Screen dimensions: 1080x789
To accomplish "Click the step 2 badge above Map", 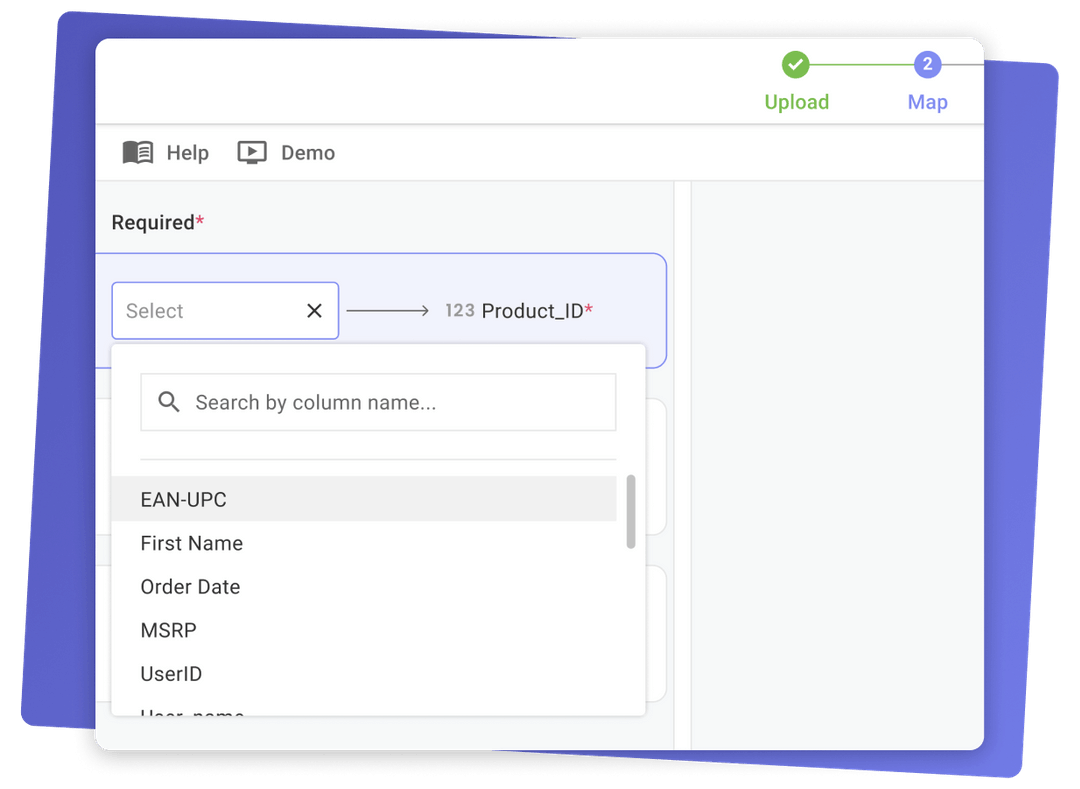I will coord(927,64).
